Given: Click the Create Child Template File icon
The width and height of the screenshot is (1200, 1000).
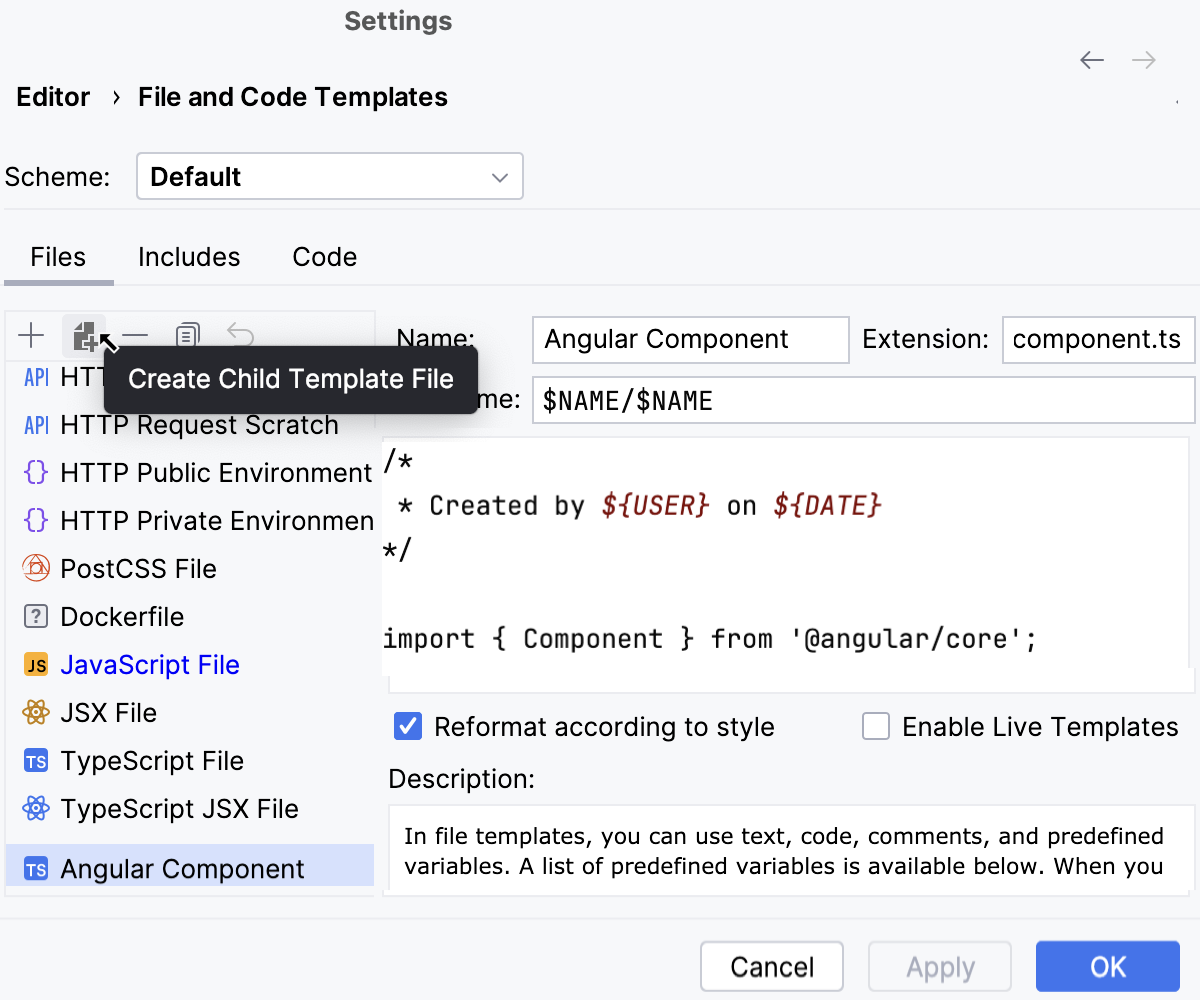Looking at the screenshot, I should click(x=85, y=336).
